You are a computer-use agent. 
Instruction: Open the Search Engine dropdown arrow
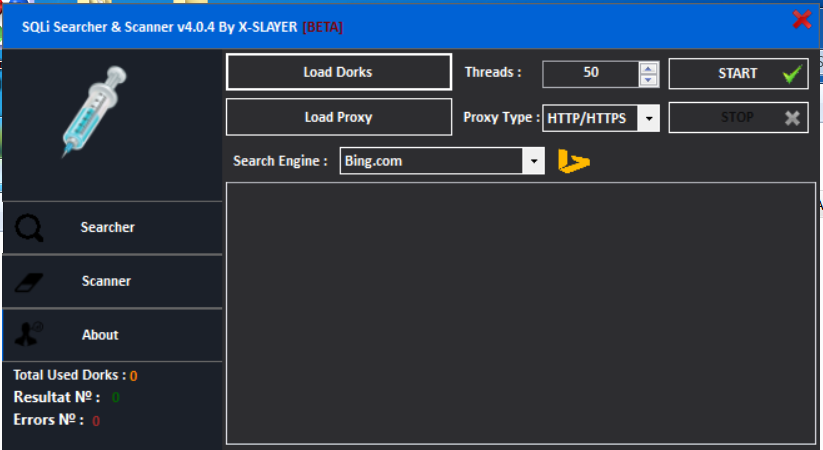pos(534,161)
